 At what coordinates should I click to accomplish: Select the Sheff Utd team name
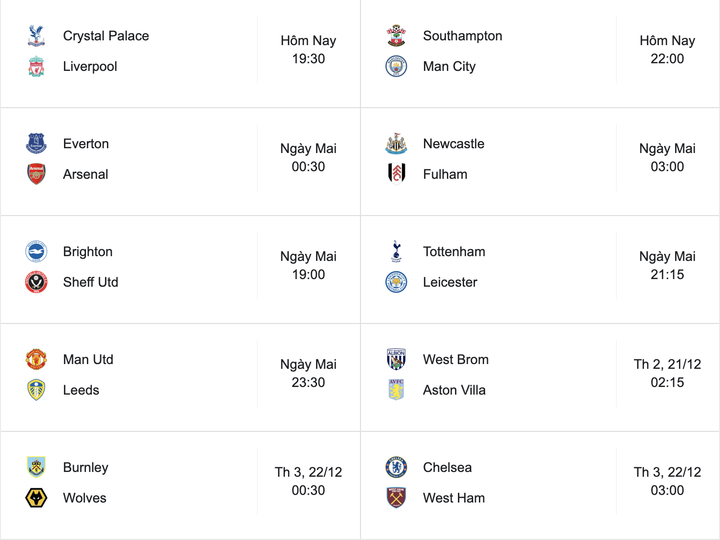pos(90,282)
